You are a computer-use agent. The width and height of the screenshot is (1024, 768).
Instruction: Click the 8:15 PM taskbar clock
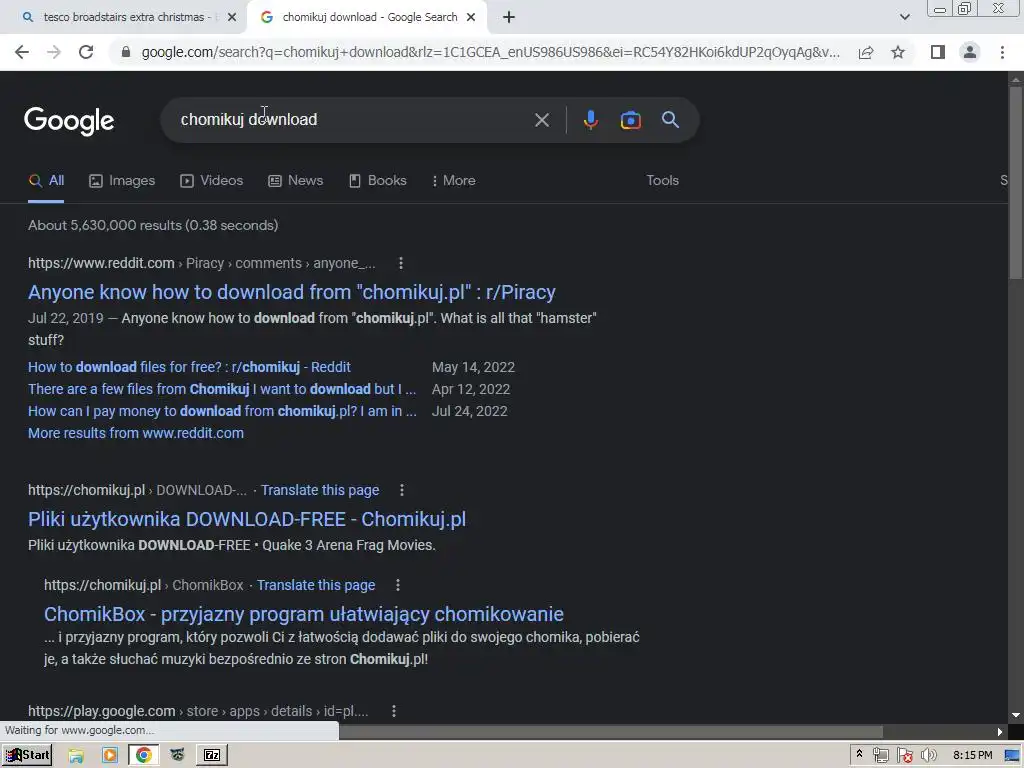tap(972, 756)
